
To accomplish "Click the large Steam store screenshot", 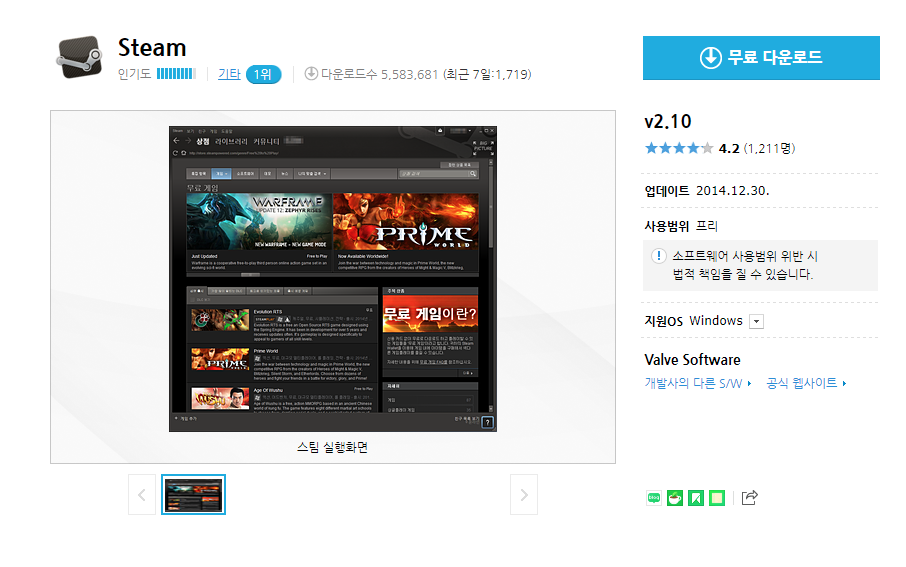I will 333,279.
